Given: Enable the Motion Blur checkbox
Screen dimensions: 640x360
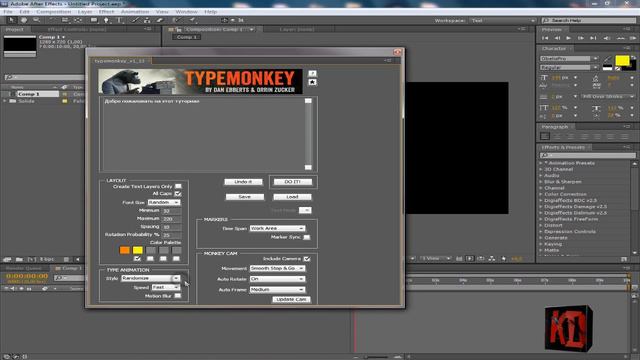Looking at the screenshot, I should pos(178,296).
